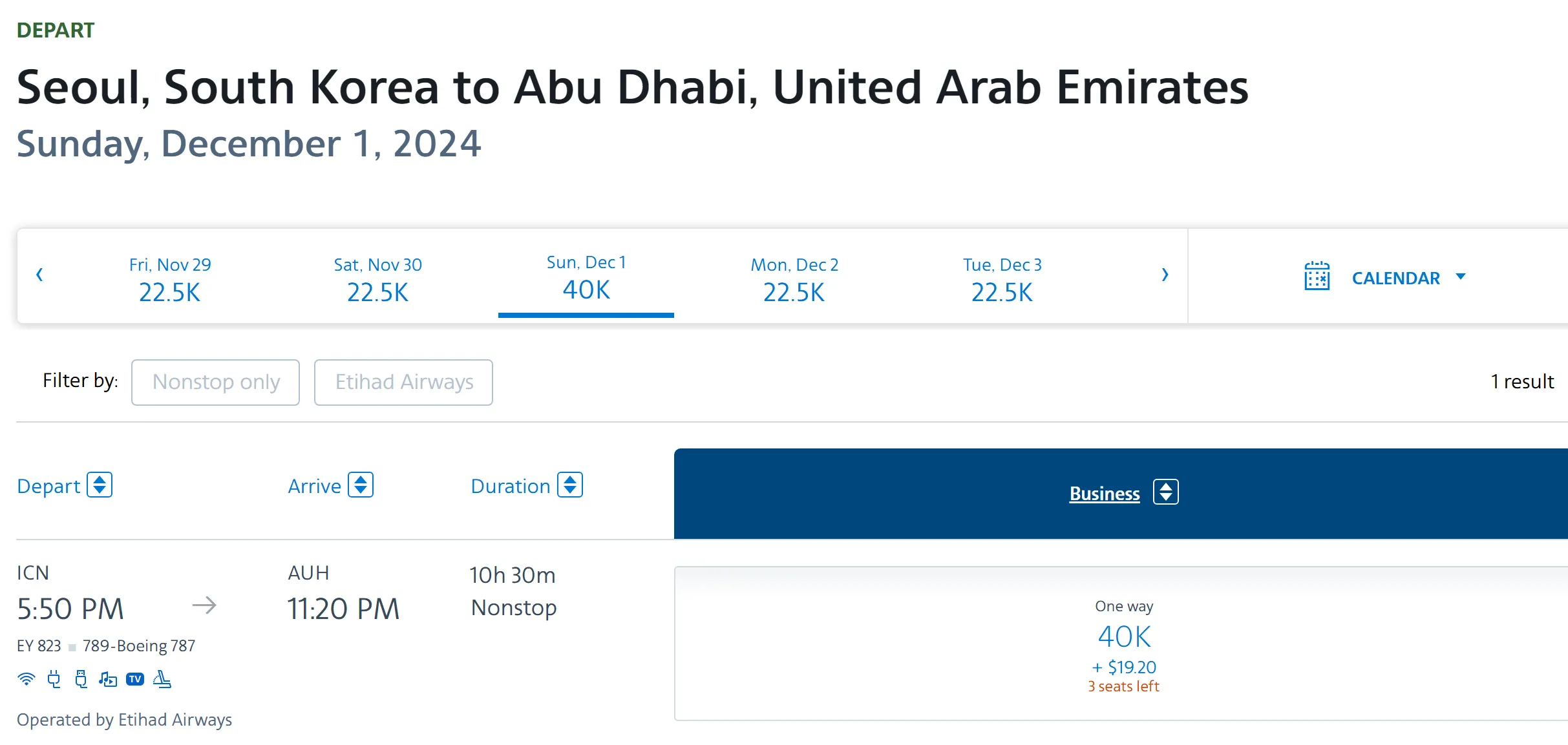1568x745 pixels.
Task: Select the Mon, Dec 2 date tab
Action: [794, 278]
